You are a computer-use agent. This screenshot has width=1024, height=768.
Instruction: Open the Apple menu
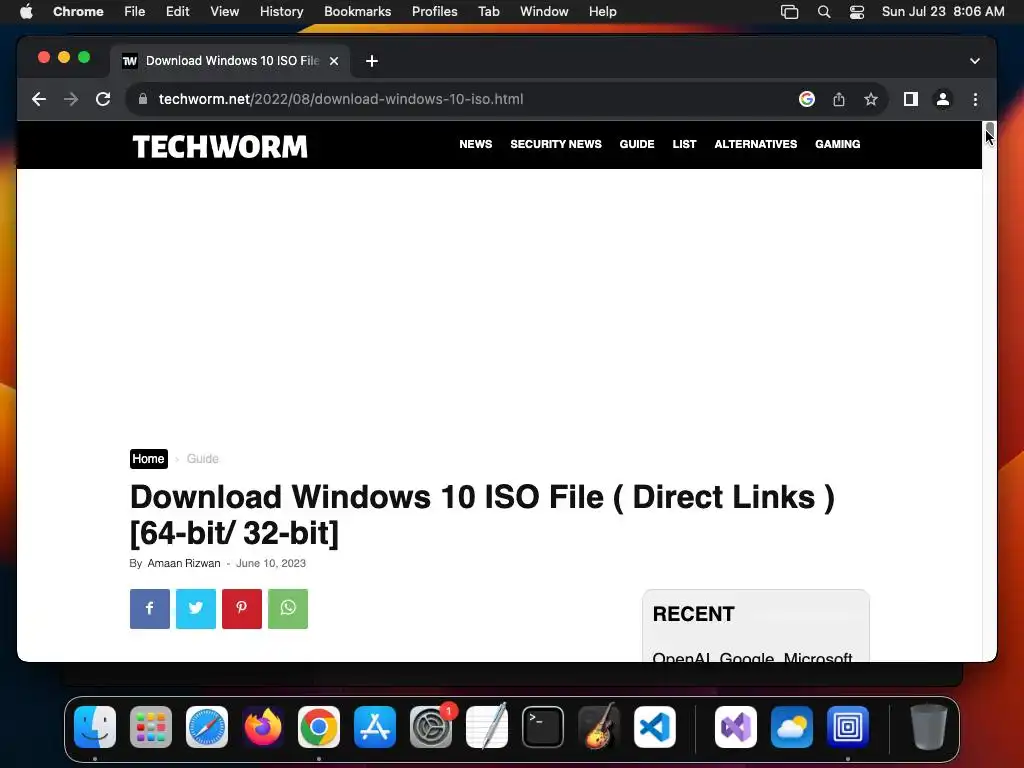pyautogui.click(x=26, y=11)
